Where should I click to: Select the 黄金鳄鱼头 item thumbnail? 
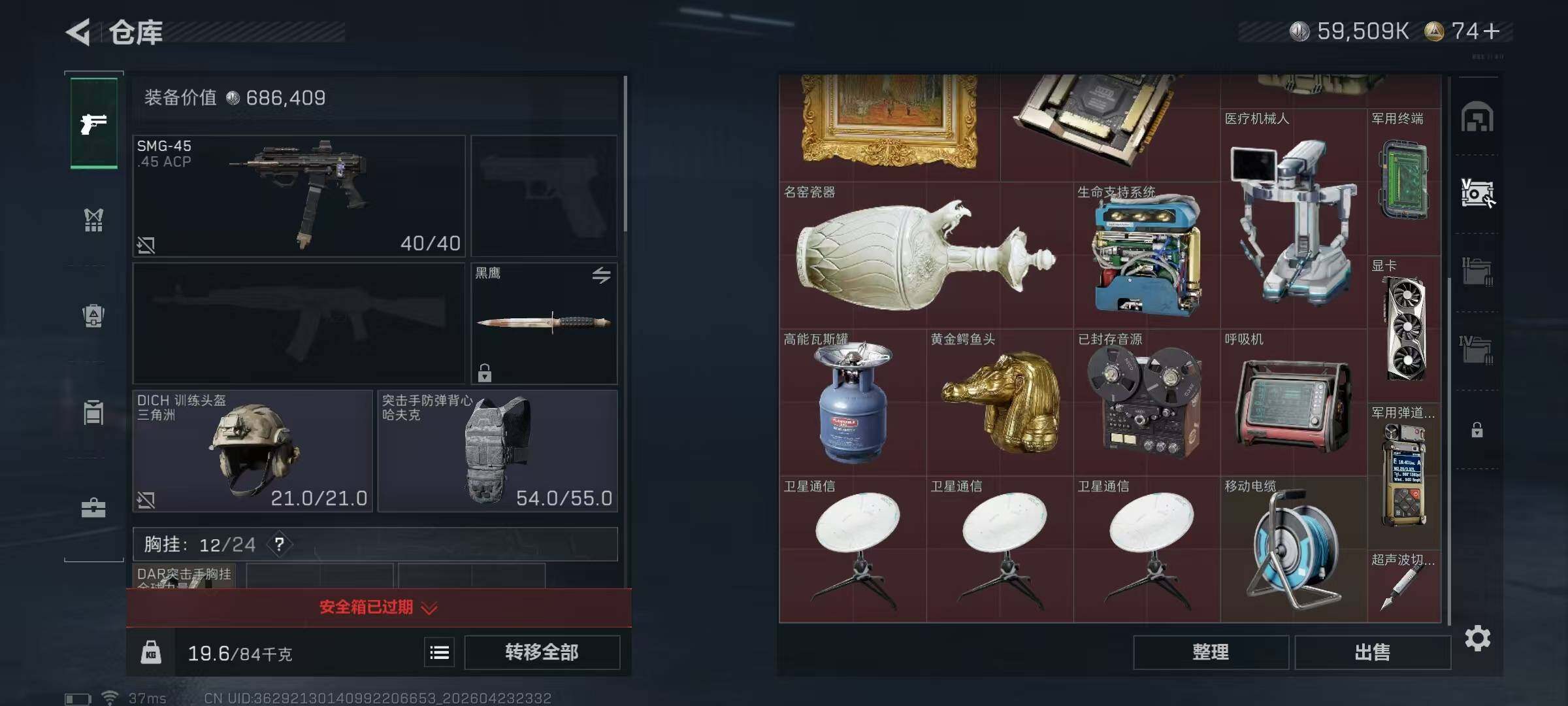[x=1000, y=403]
